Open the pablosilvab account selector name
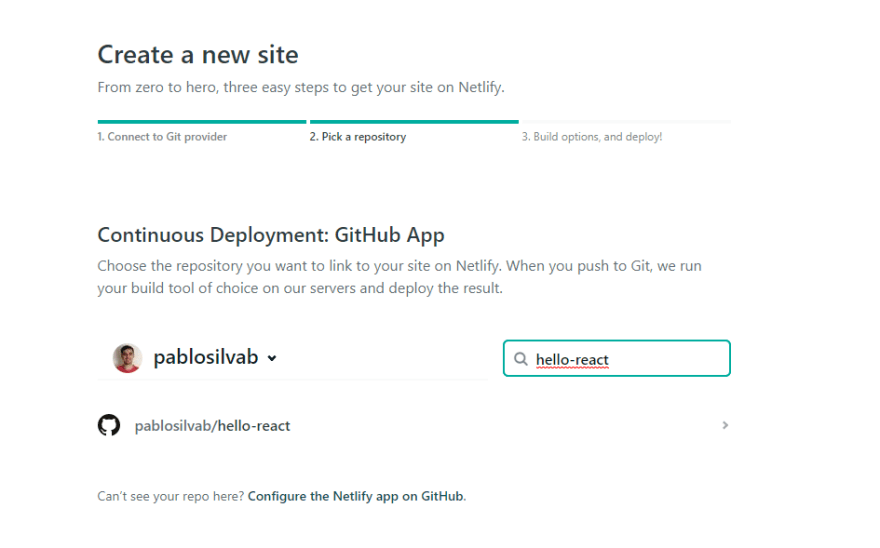 (x=205, y=357)
